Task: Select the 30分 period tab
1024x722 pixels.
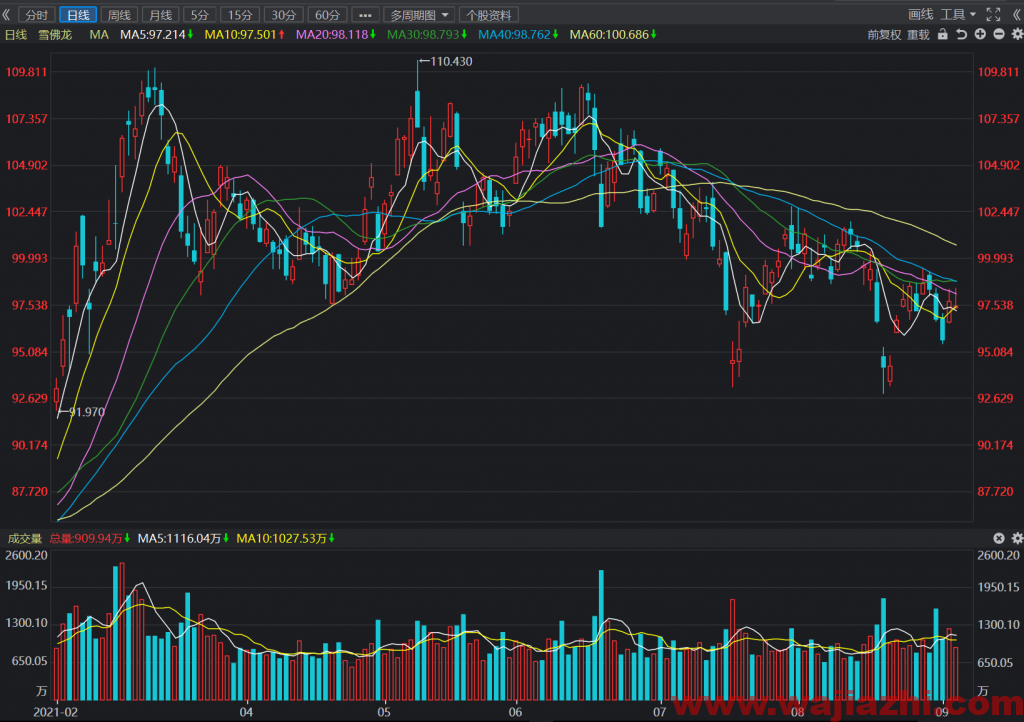Action: tap(283, 14)
